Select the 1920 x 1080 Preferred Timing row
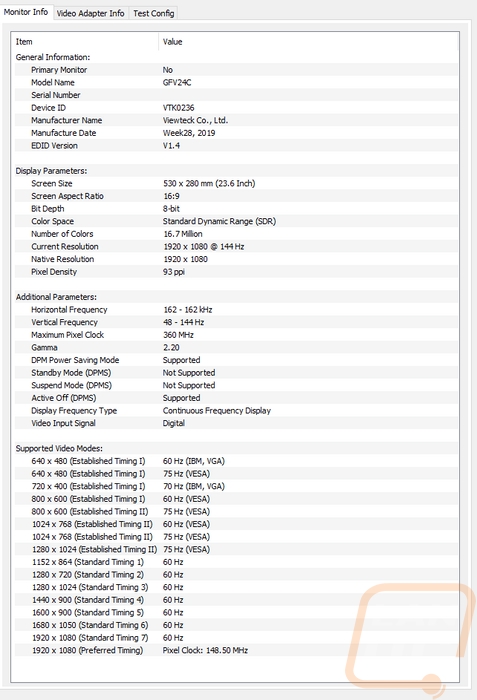The width and height of the screenshot is (477, 700). pyautogui.click(x=236, y=650)
